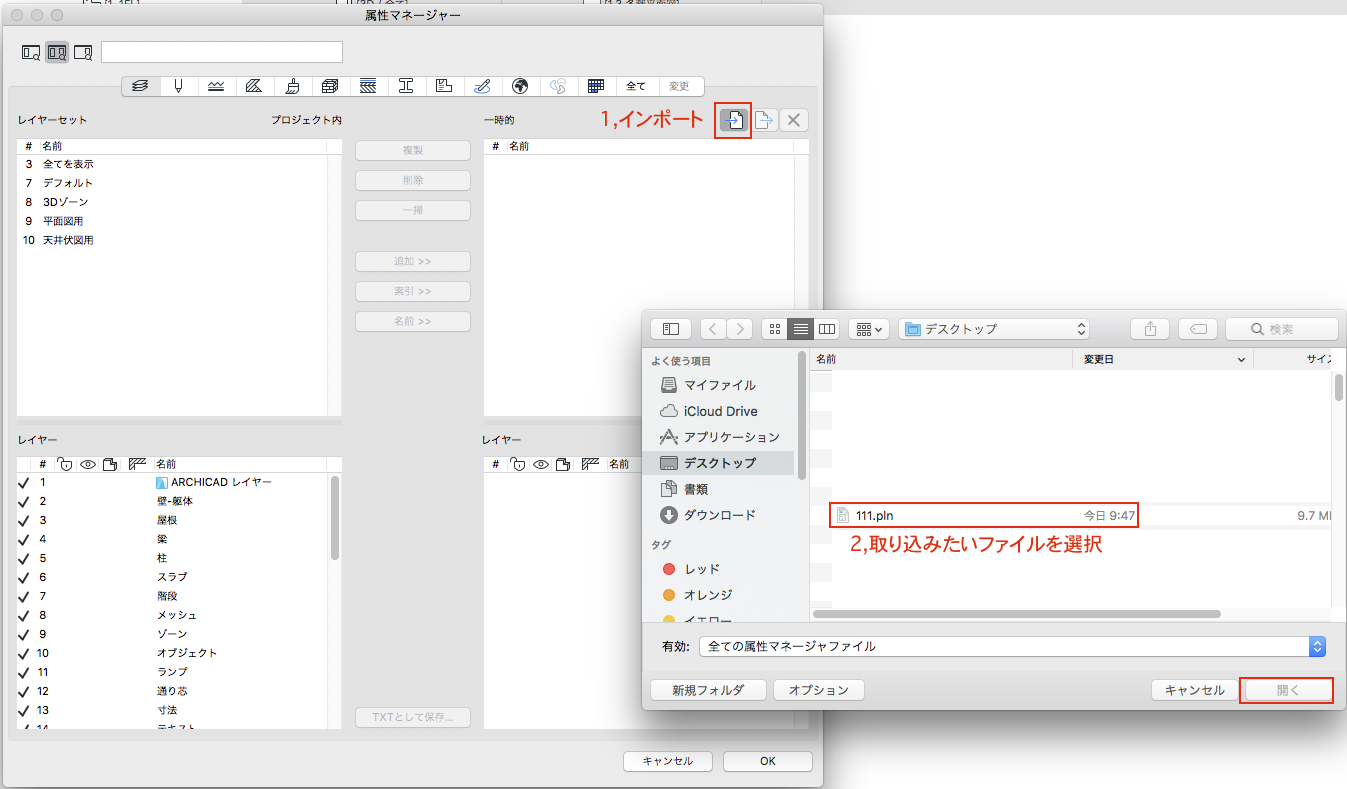
Task: Open the Line Types attribute tab icon
Action: tap(216, 86)
